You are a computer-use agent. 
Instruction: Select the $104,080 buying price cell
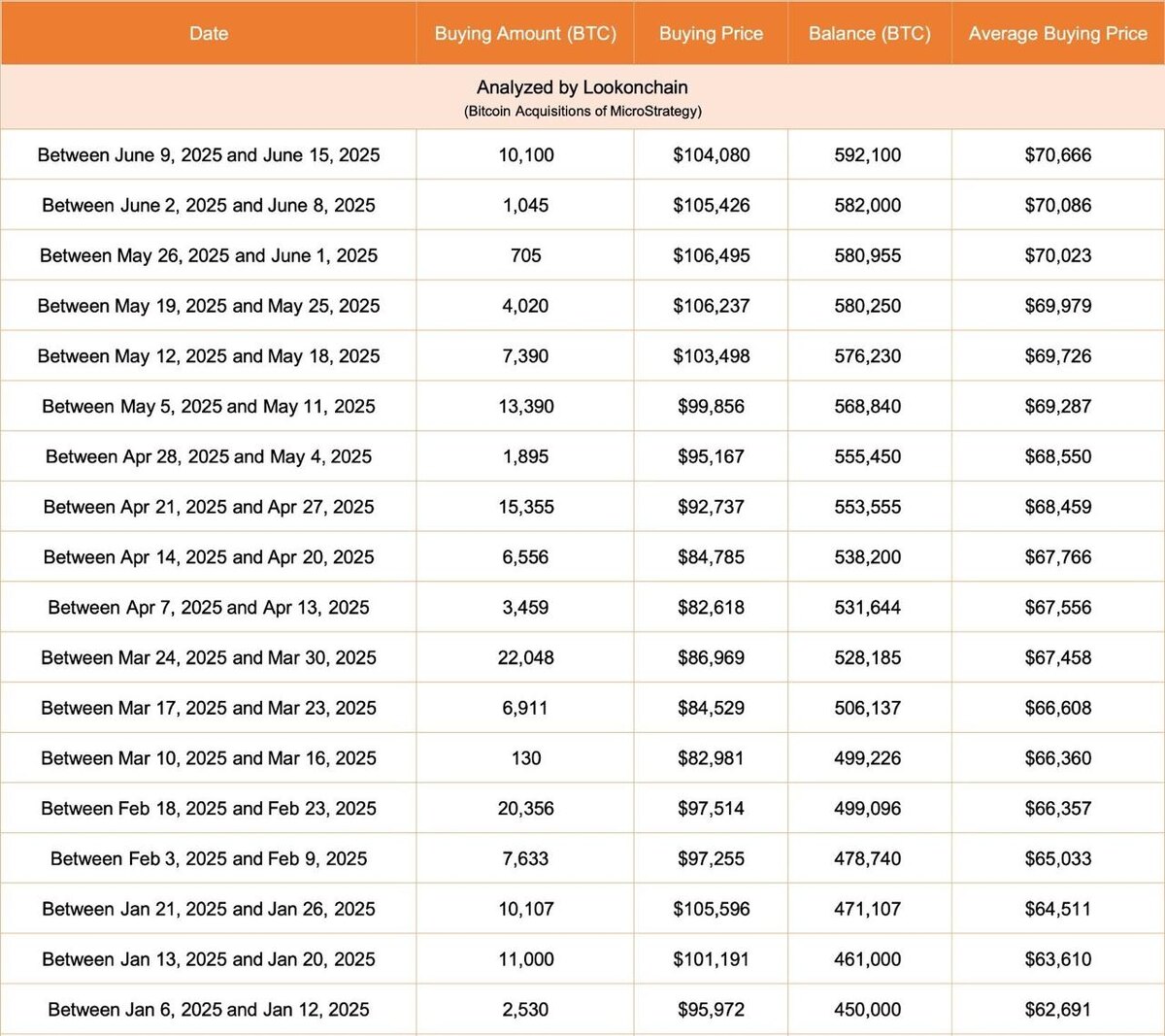(x=711, y=154)
